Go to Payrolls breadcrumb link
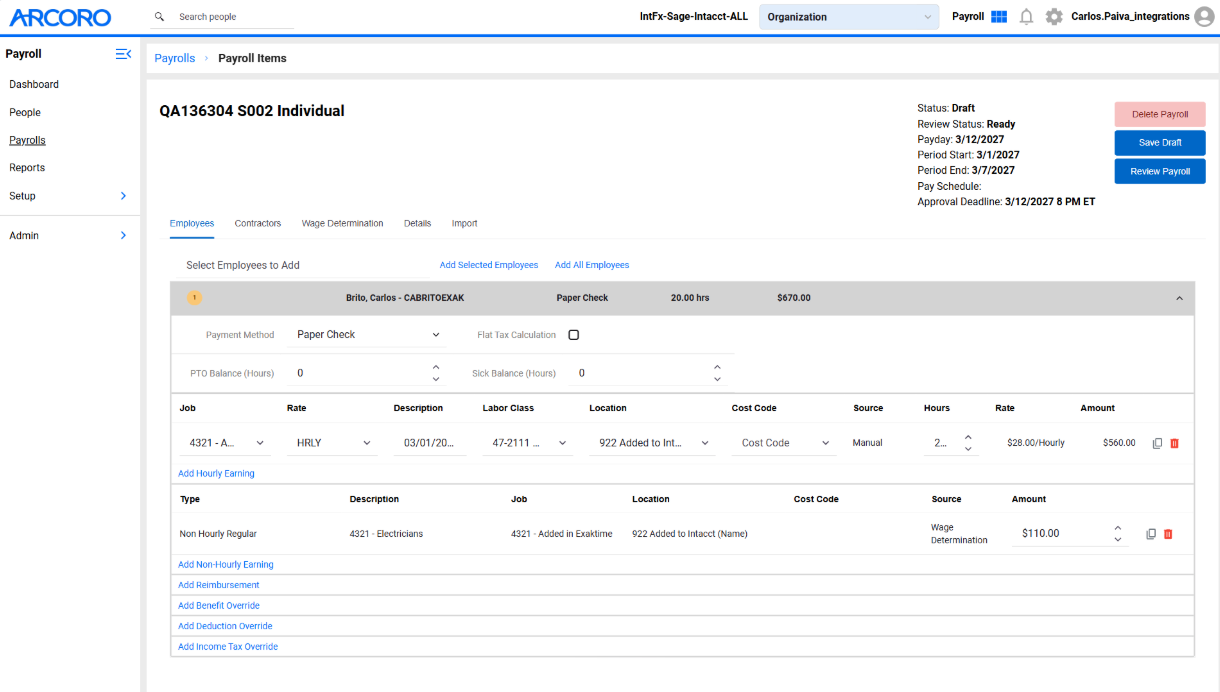Image resolution: width=1220 pixels, height=692 pixels. [x=175, y=58]
